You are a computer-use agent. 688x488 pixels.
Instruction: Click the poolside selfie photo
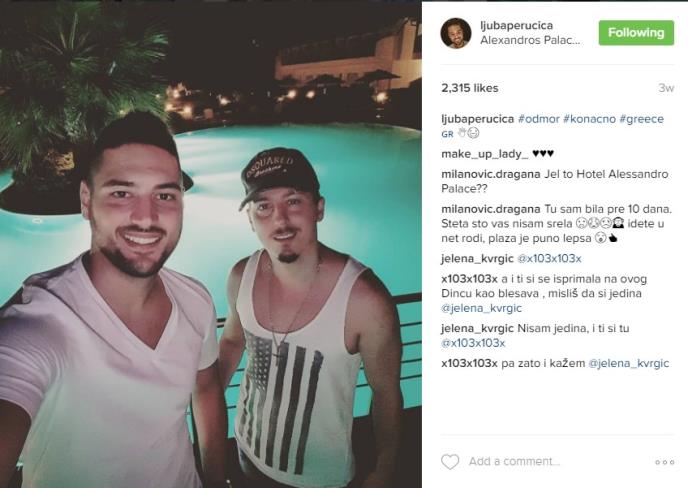(x=211, y=244)
